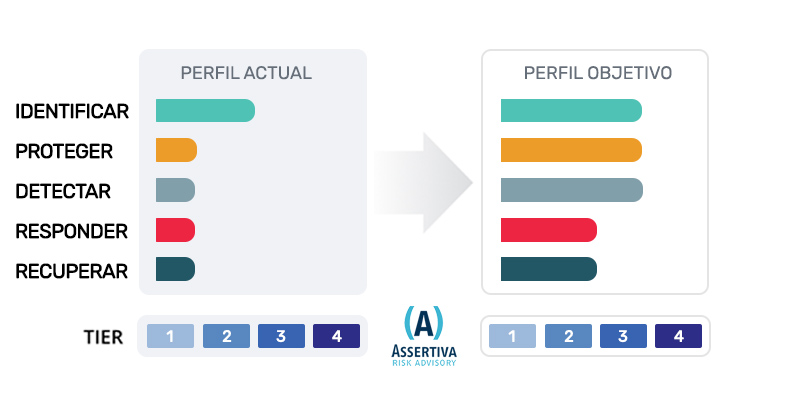Select Tier 1 under Perfil Objetivo

(x=512, y=336)
